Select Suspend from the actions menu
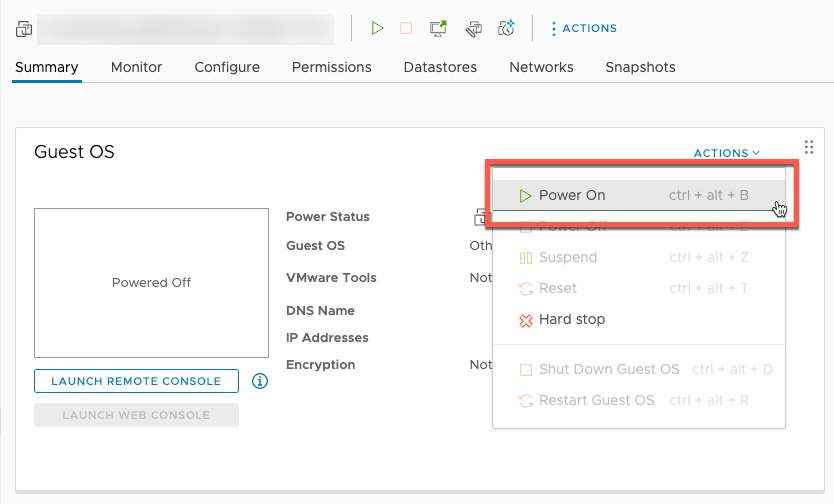Screen dimensions: 834x504 coord(567,258)
